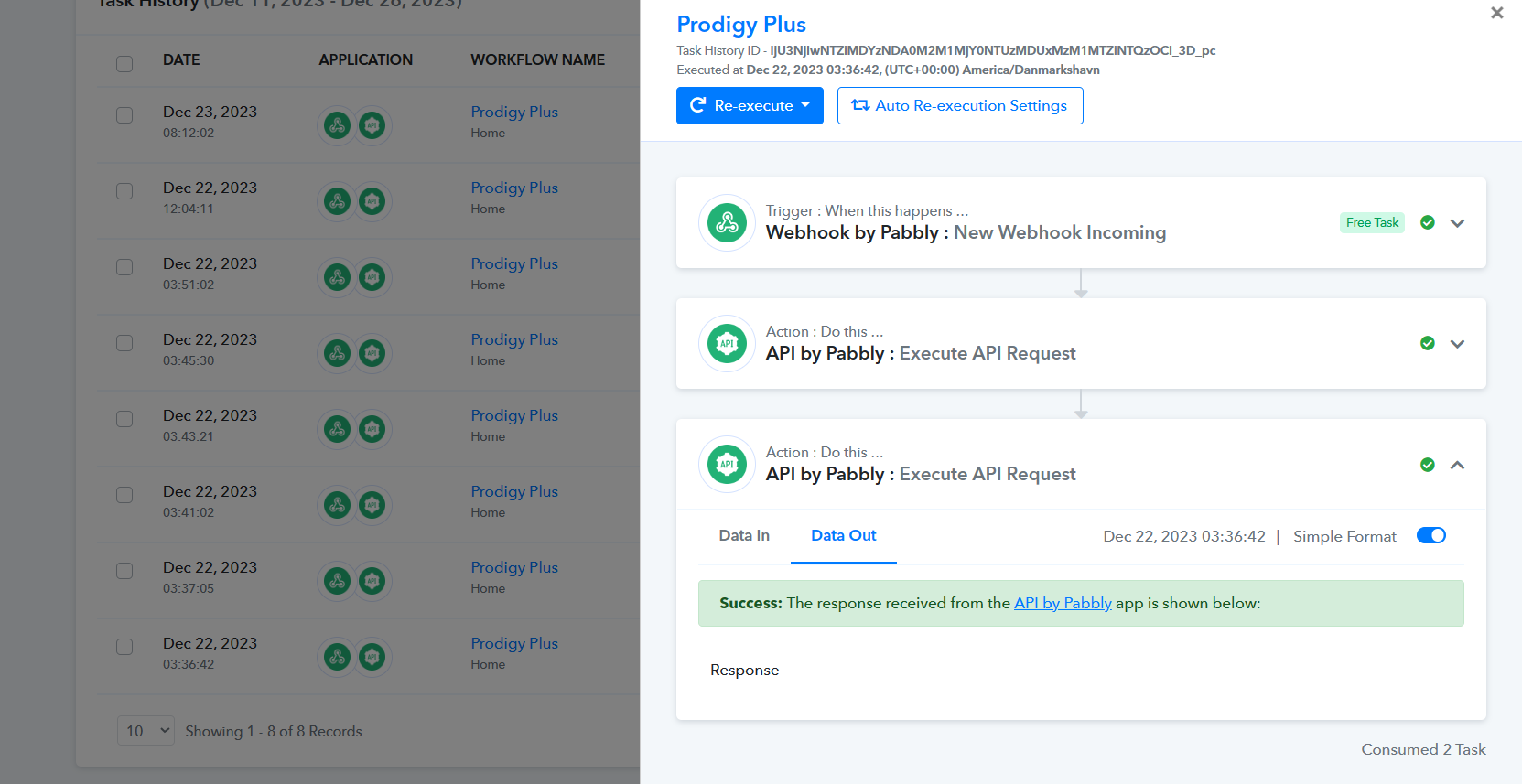Disable the Simple Format toggle
This screenshot has height=784, width=1522.
coord(1431,535)
